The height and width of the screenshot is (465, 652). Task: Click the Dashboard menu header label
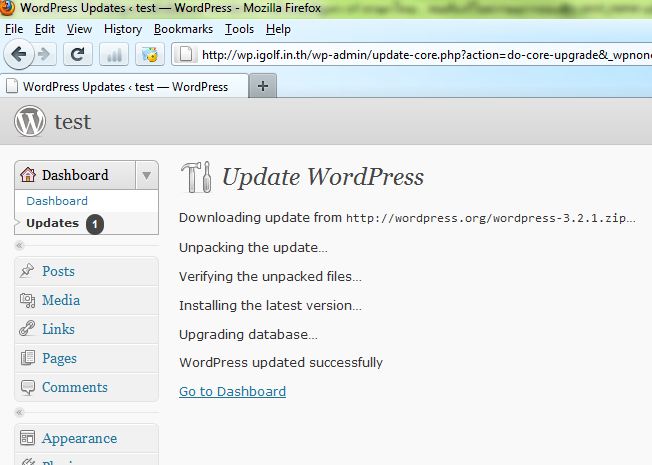(75, 175)
